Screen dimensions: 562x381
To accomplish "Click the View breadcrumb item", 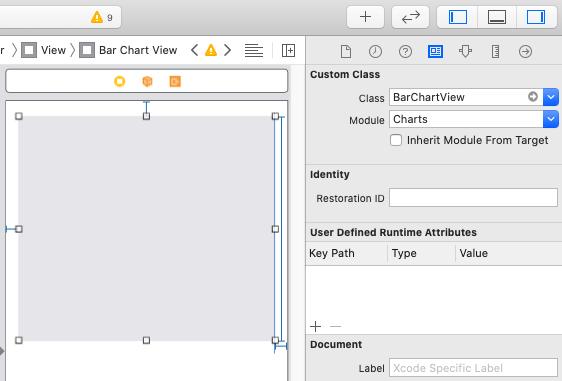I will pyautogui.click(x=44, y=50).
